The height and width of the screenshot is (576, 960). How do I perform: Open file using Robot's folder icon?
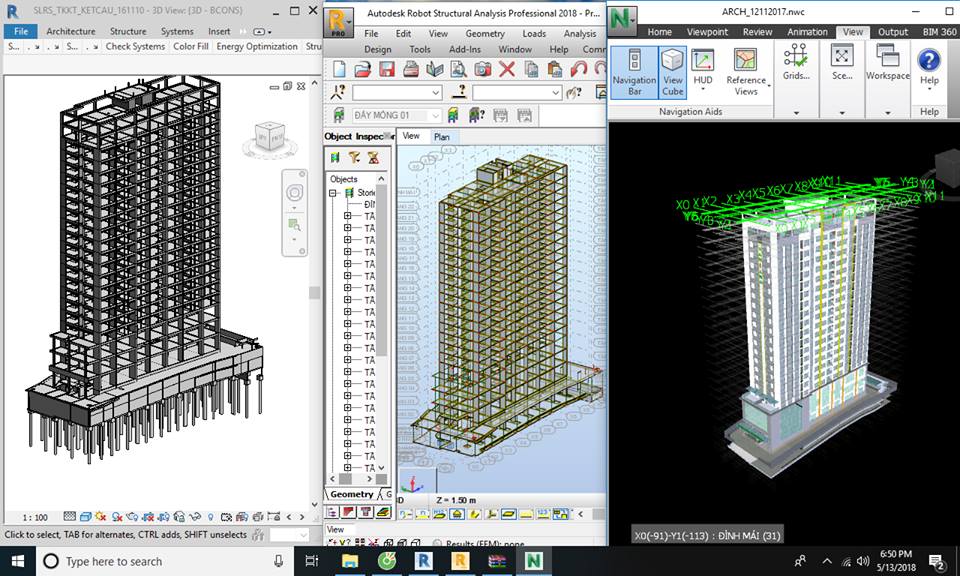coord(362,69)
